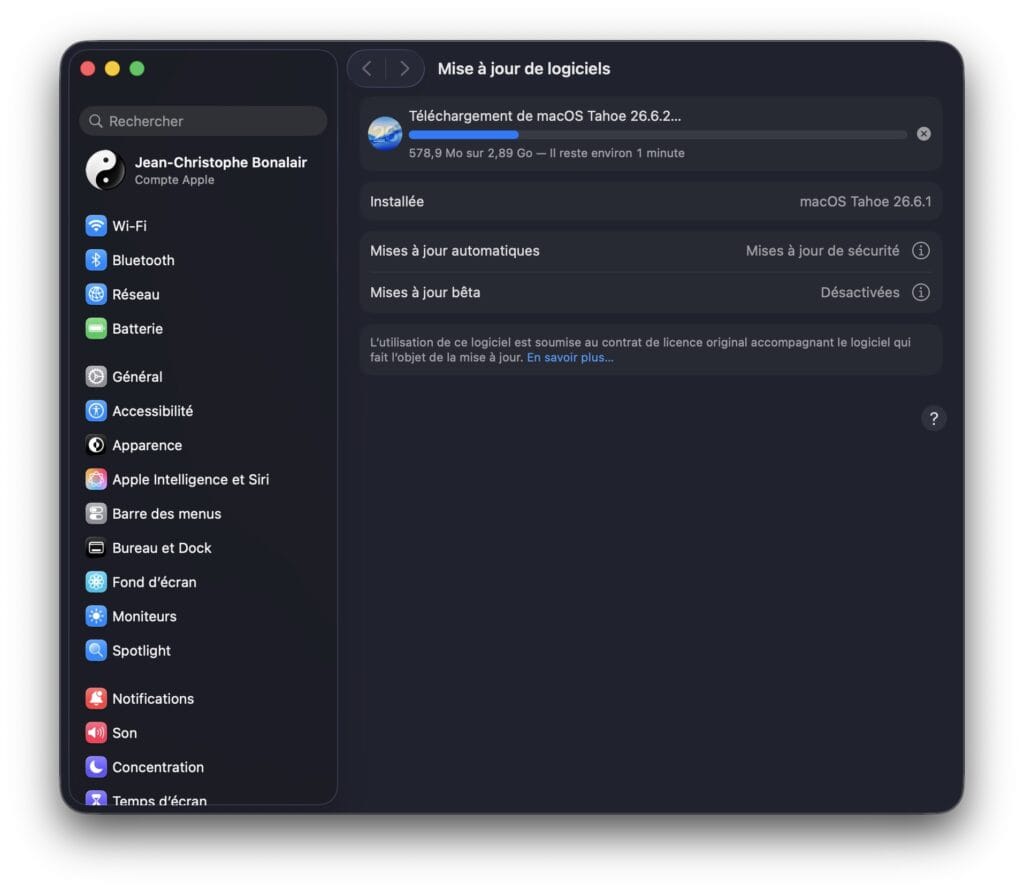Screen dimensions: 1024x893
Task: Cancel the macOS Tahoe 26.6.2 download
Action: 923,134
